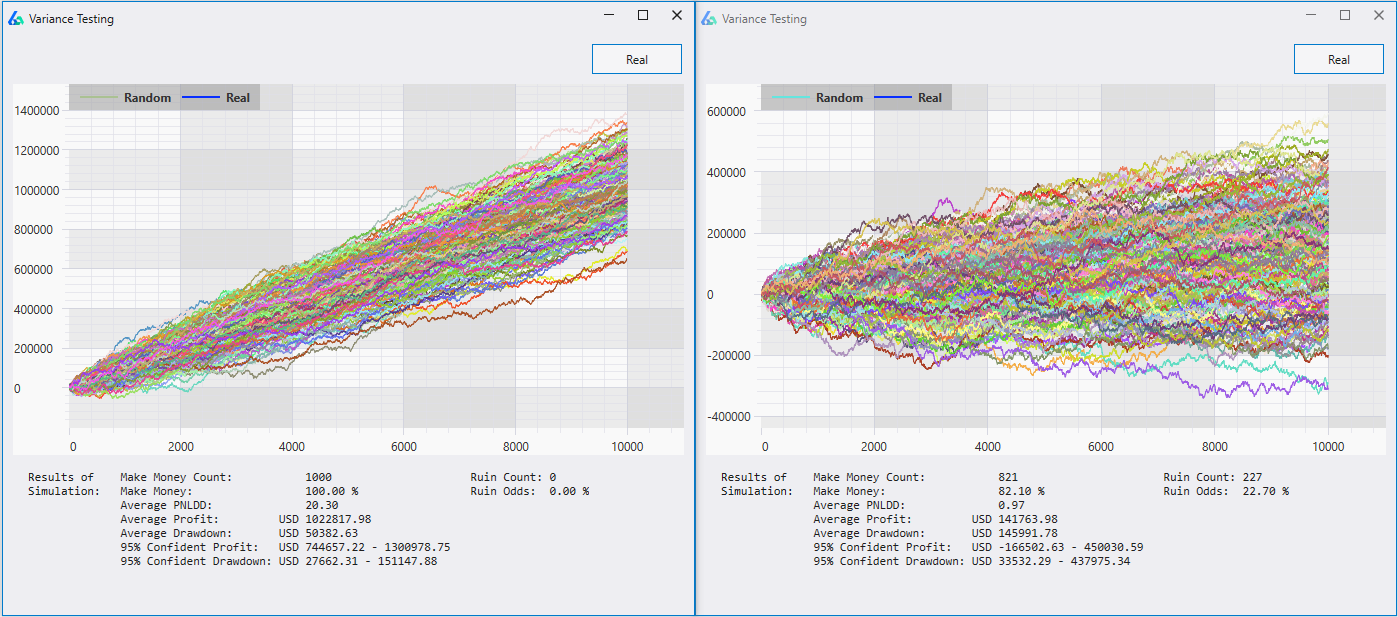Toggle the Random series label in left chart legend
Viewport: 1398px width, 617px height.
[147, 98]
